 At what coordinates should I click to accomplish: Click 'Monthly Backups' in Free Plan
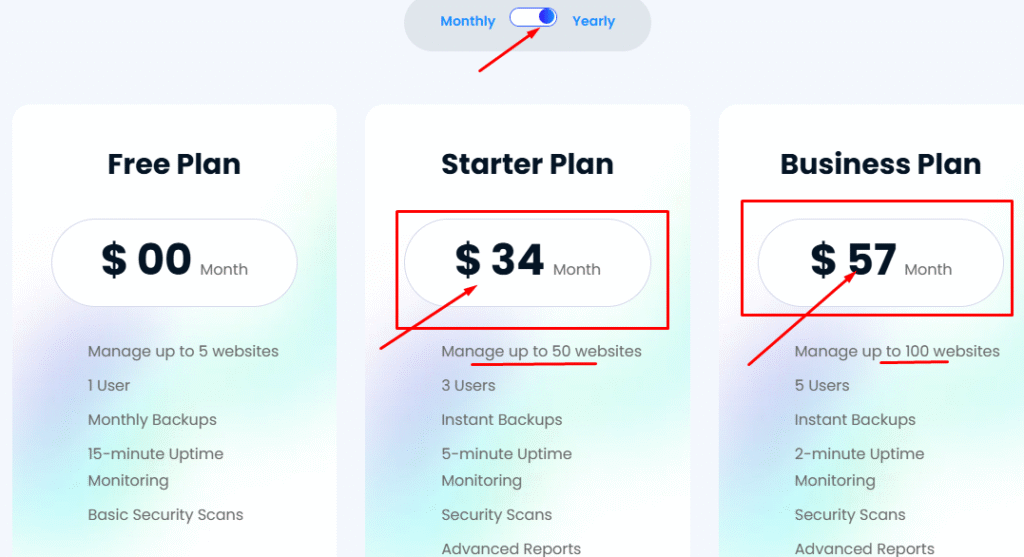(x=152, y=419)
